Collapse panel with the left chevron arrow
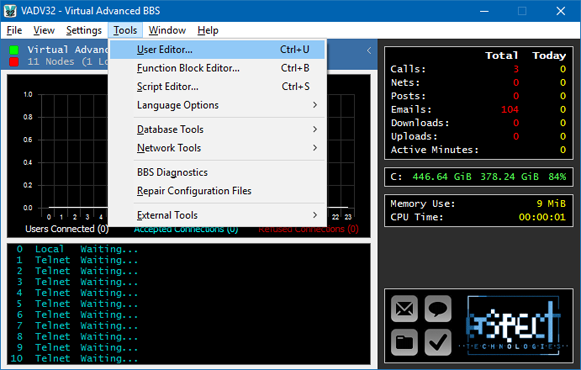This screenshot has width=581, height=370. 369,51
